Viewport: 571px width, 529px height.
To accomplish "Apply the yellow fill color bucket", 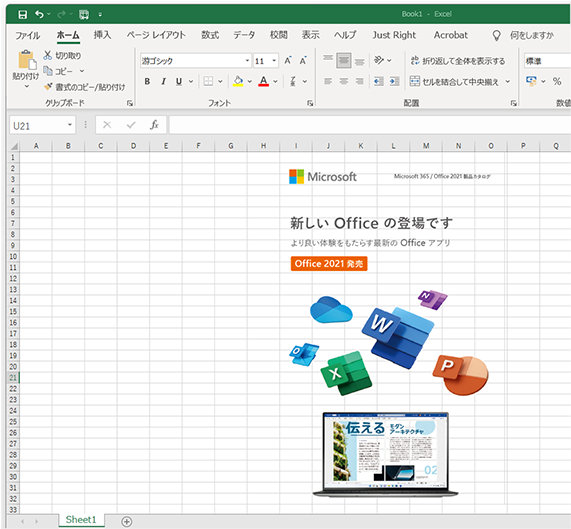I will pyautogui.click(x=238, y=81).
